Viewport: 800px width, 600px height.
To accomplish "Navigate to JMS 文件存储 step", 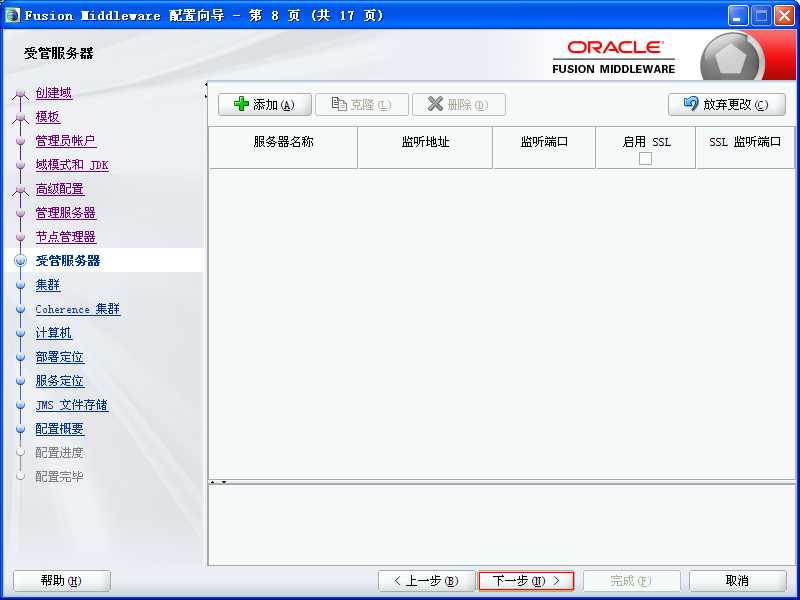I will click(72, 405).
